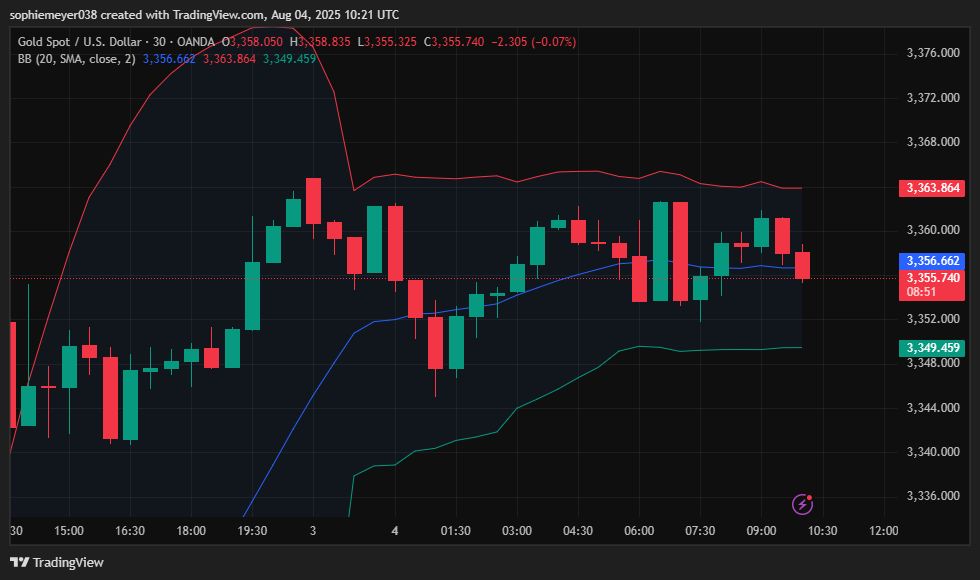
Task: Click the 3,368.000 price scale label
Action: coord(933,142)
